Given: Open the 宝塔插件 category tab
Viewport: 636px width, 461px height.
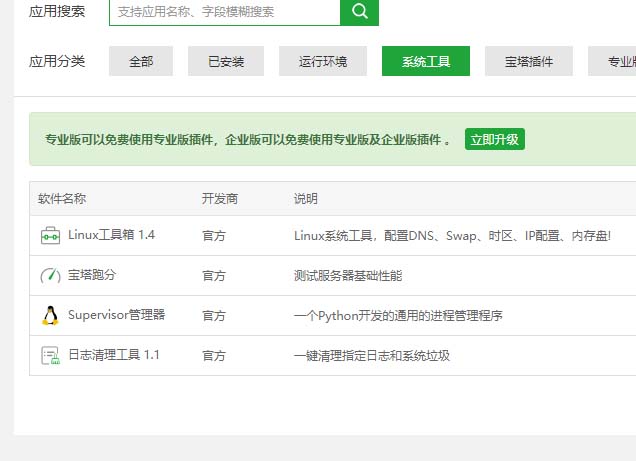Looking at the screenshot, I should tap(529, 61).
